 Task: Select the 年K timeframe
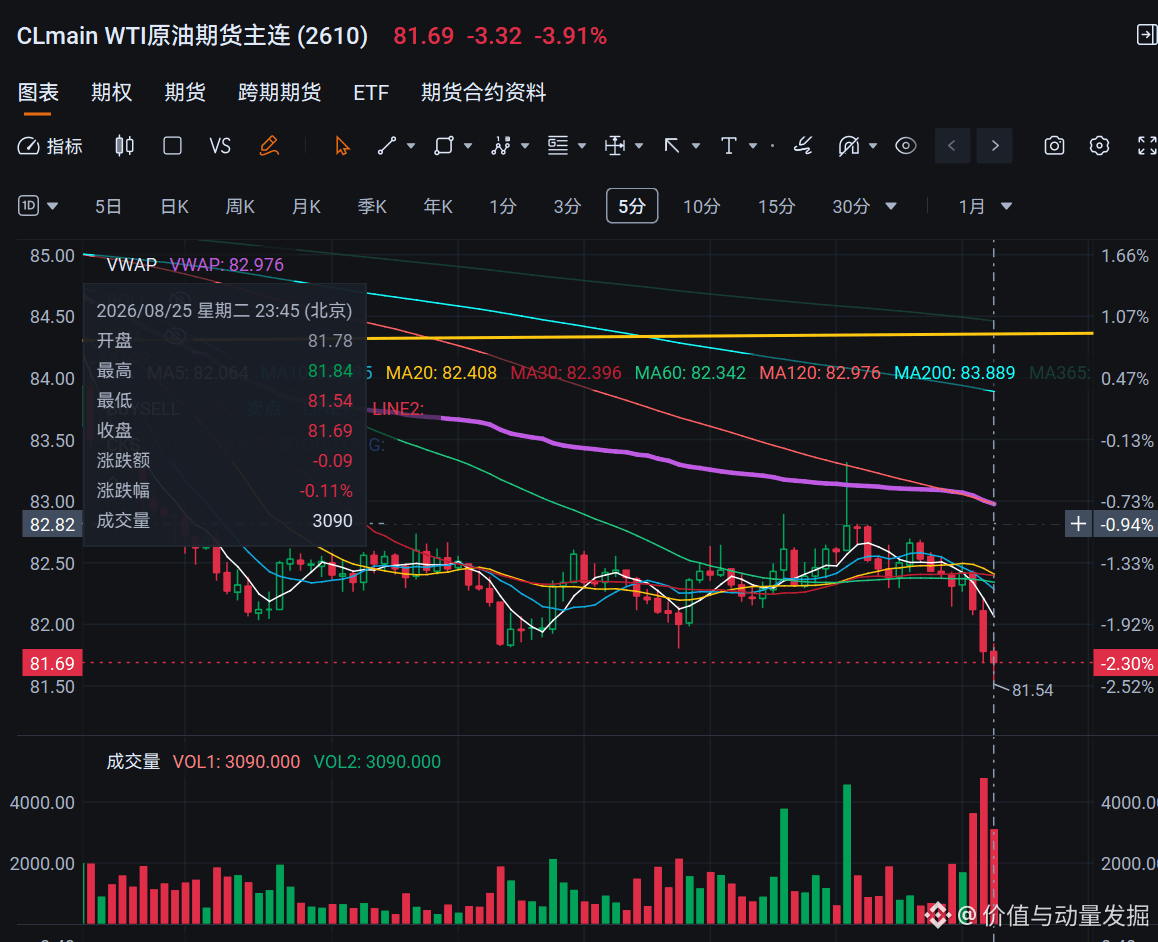[437, 206]
